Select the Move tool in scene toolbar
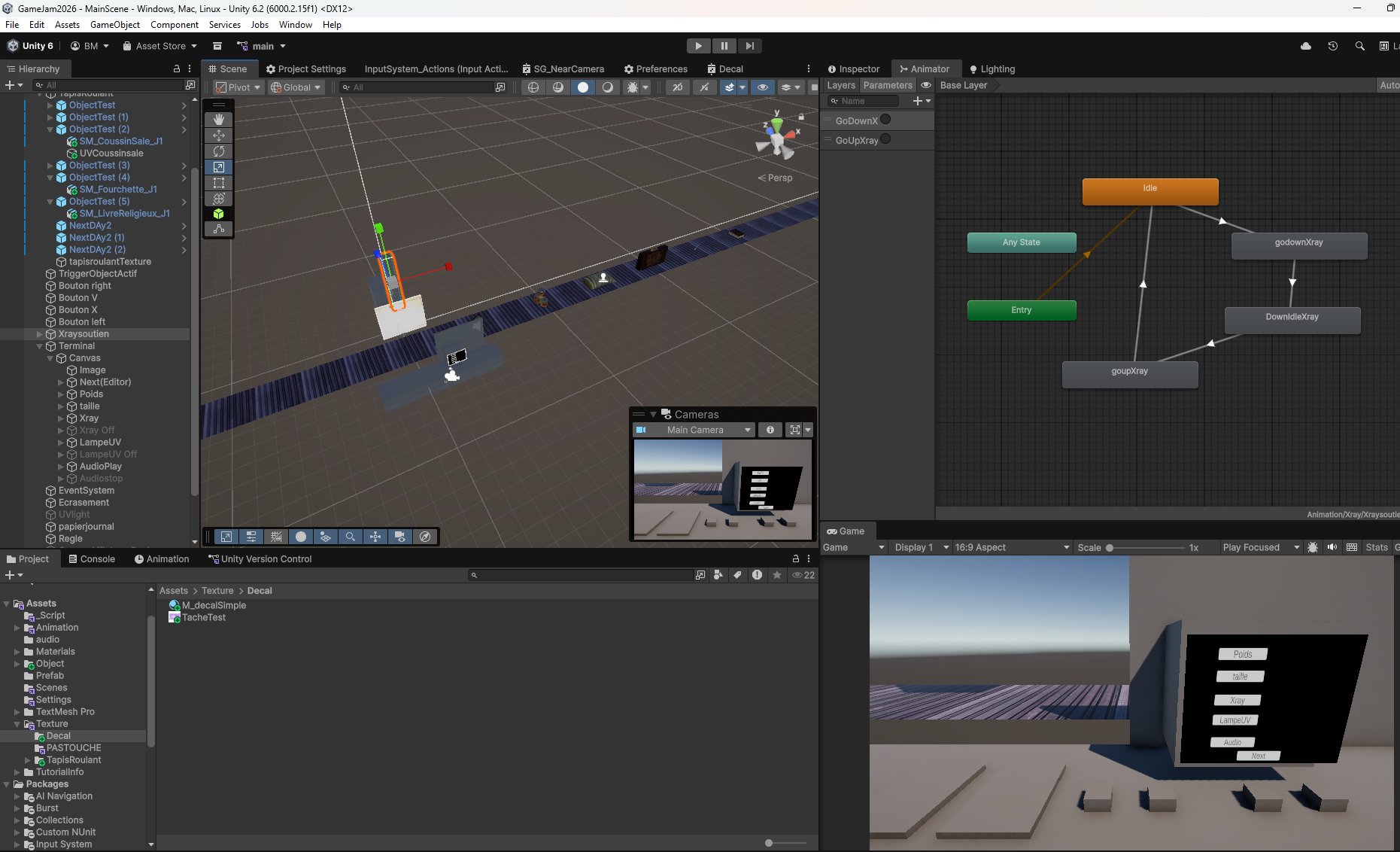 (x=219, y=135)
